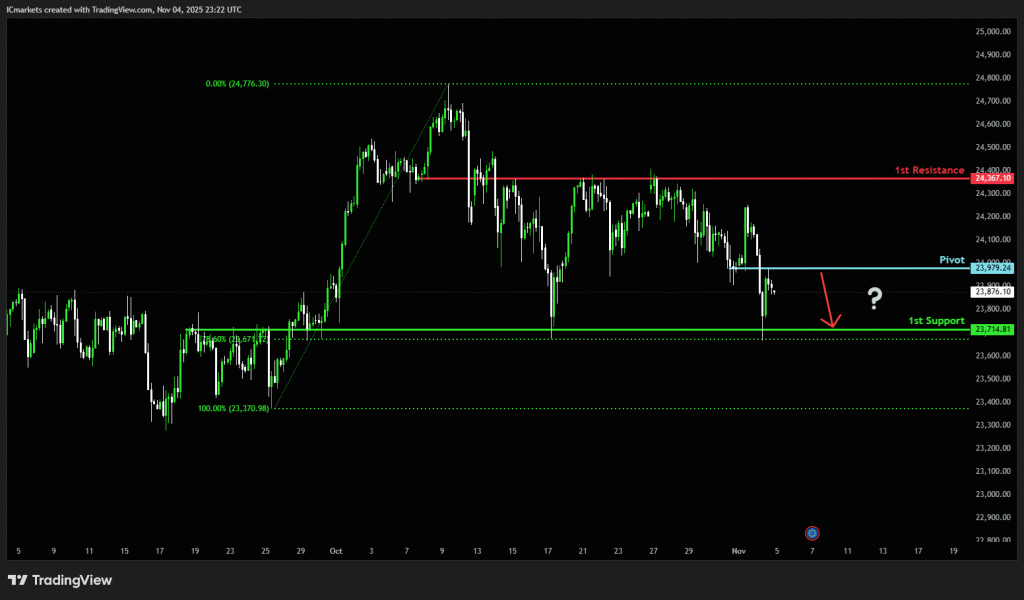Click the white question mark annotation

[874, 297]
